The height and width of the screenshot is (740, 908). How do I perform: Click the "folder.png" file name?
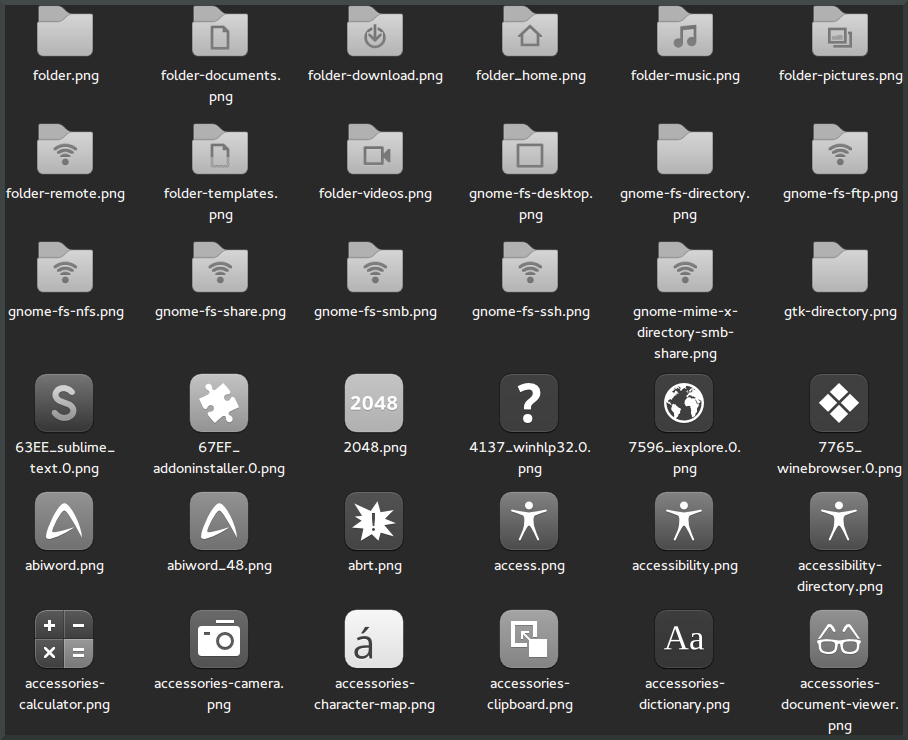point(65,76)
